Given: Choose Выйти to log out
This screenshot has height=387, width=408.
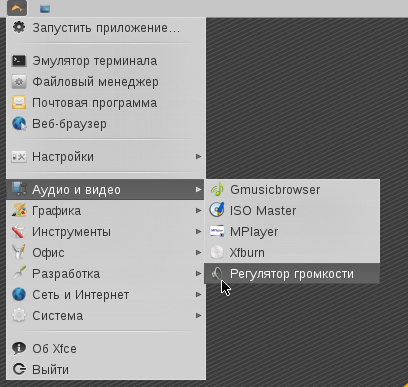Looking at the screenshot, I should pyautogui.click(x=105, y=369).
